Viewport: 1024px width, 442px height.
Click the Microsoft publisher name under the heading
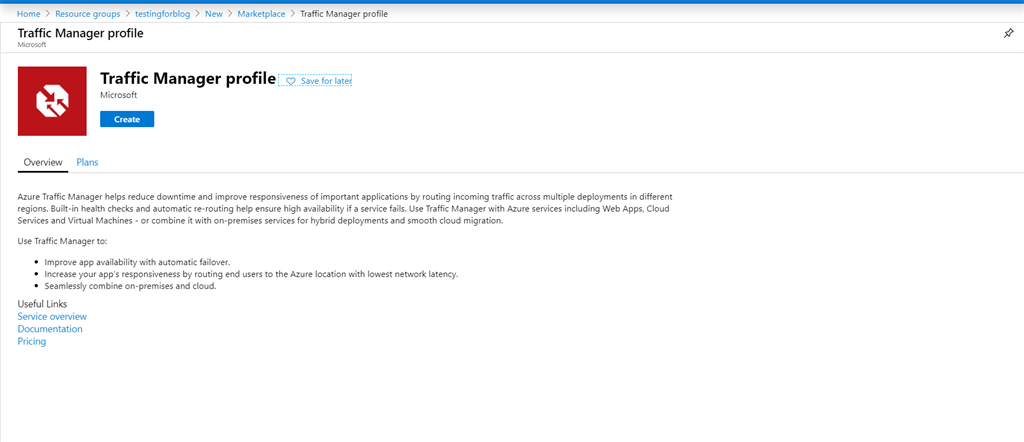119,95
